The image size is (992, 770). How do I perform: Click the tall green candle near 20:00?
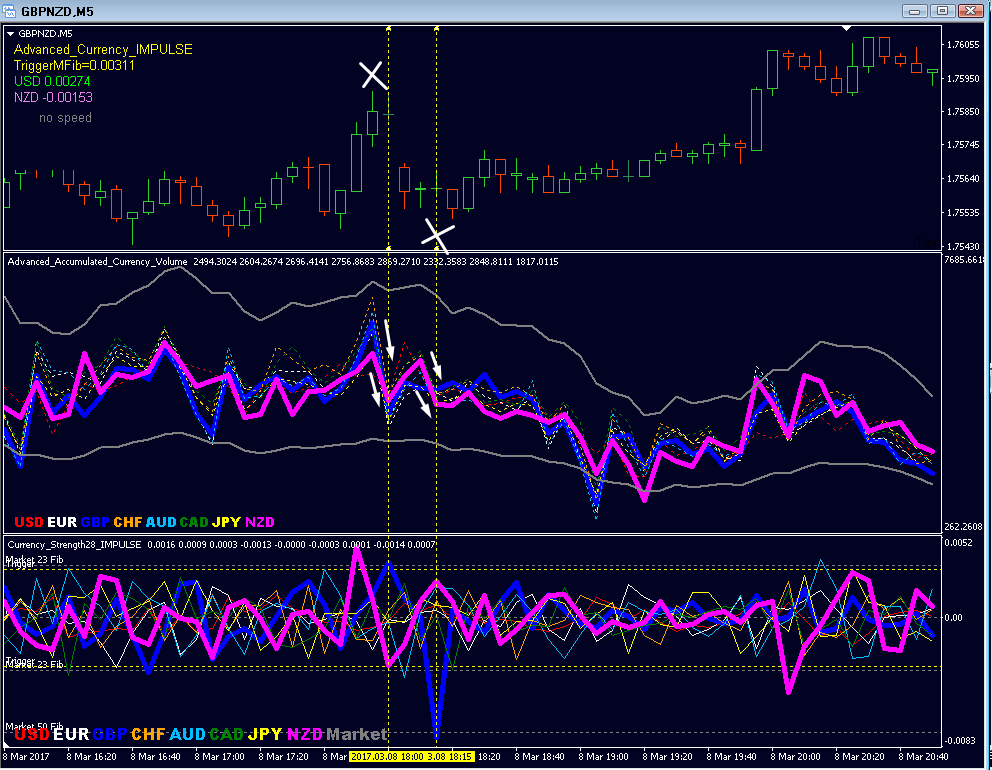[x=757, y=120]
